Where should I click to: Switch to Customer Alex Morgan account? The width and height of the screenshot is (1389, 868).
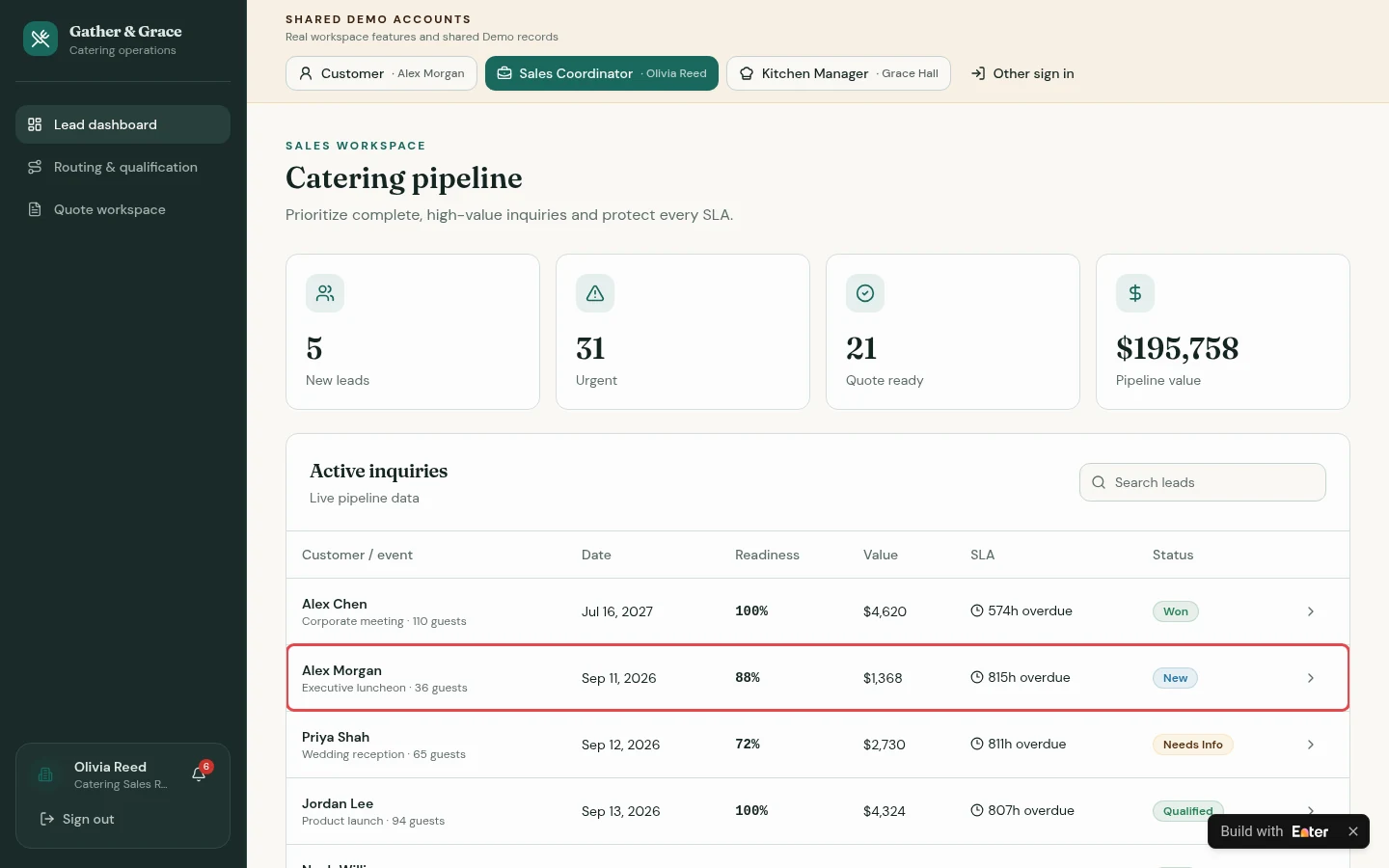click(x=381, y=73)
